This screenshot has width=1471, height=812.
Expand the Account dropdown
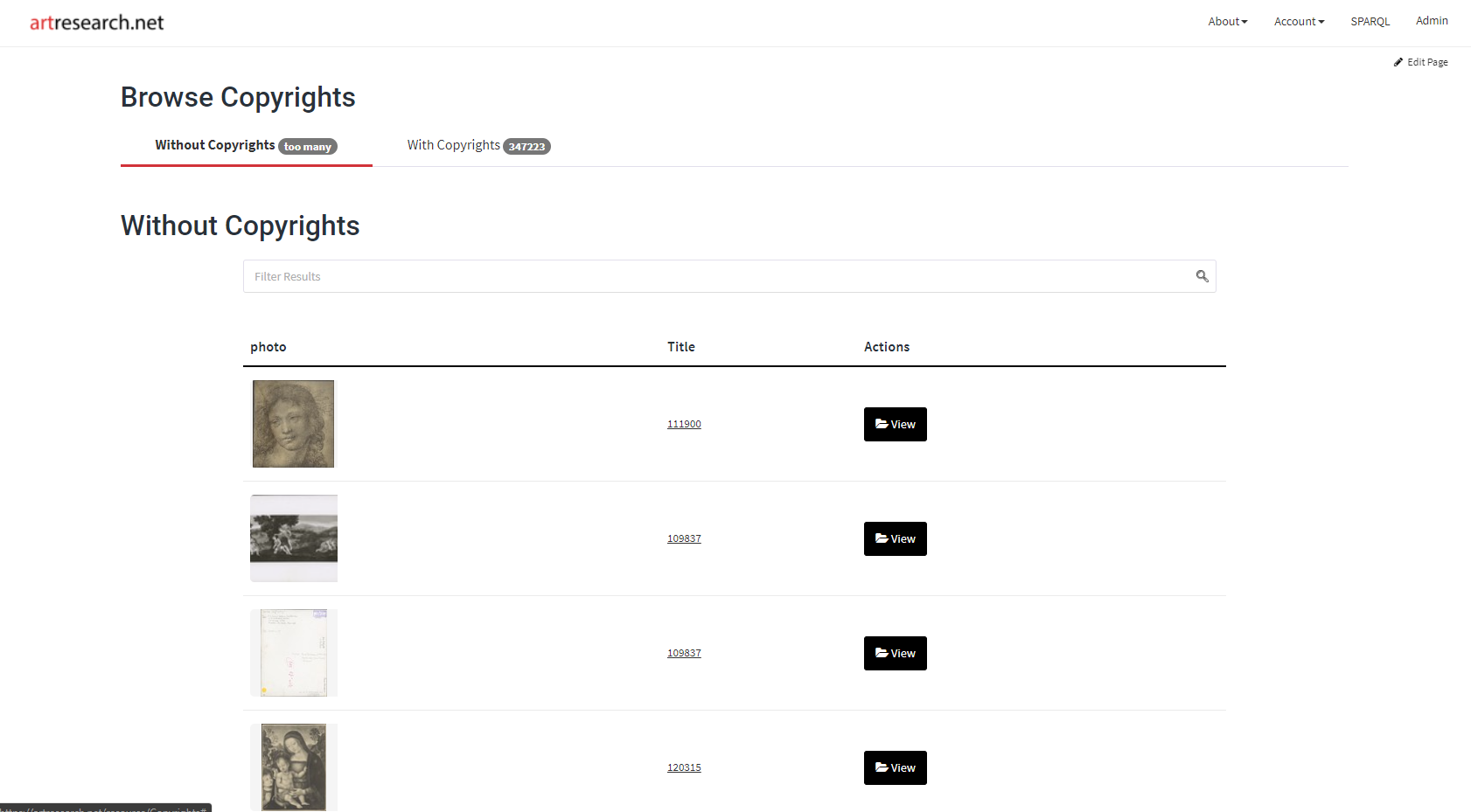coord(1299,21)
